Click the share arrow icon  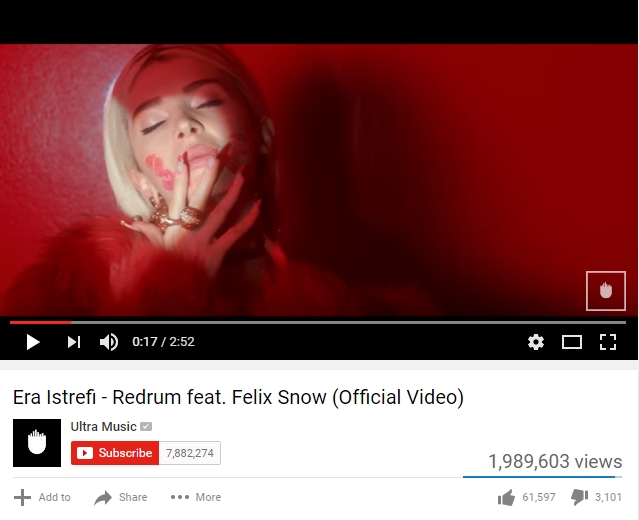coord(103,498)
